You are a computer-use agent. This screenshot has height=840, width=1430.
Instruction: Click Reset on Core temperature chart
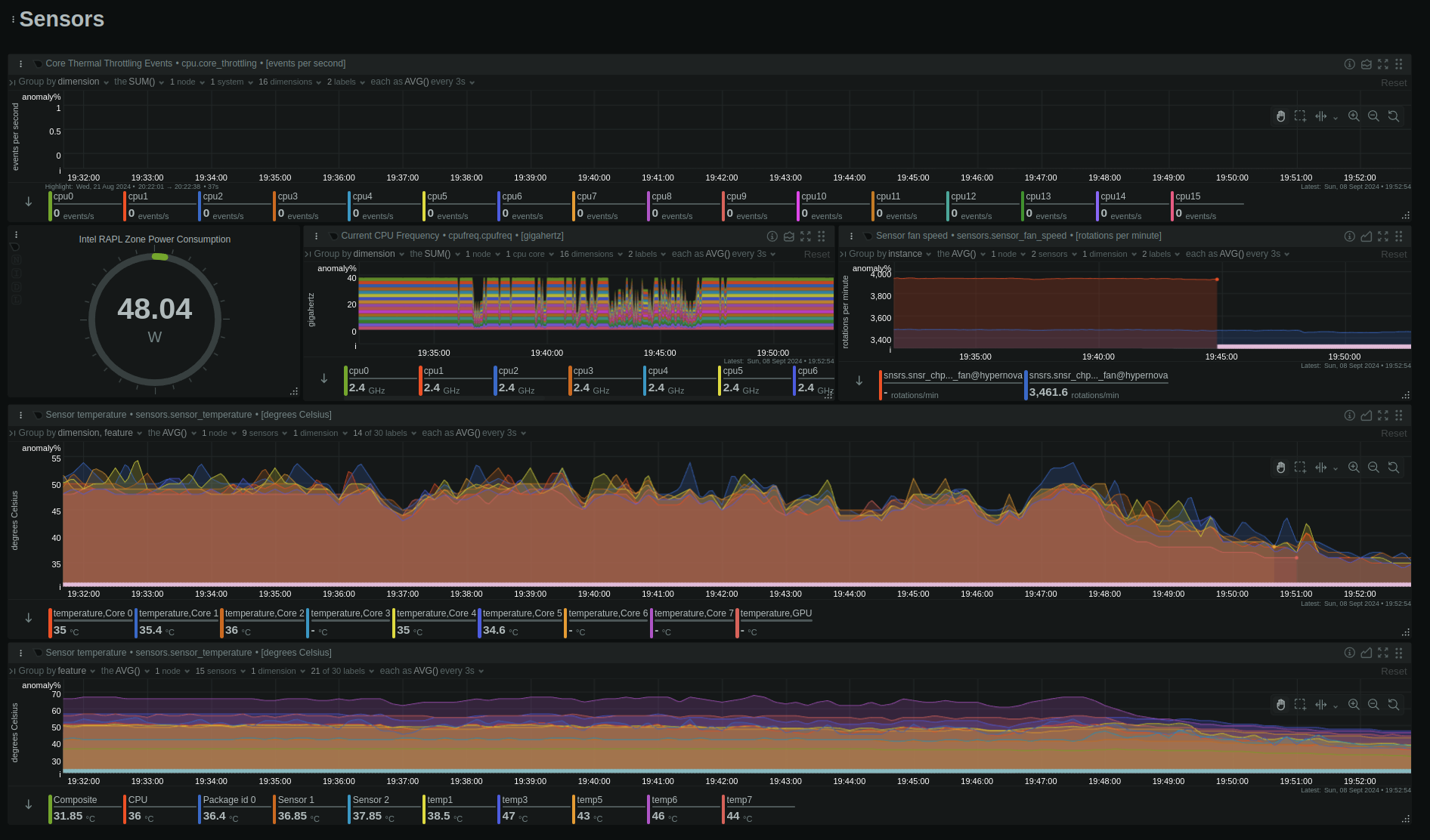(x=1394, y=434)
